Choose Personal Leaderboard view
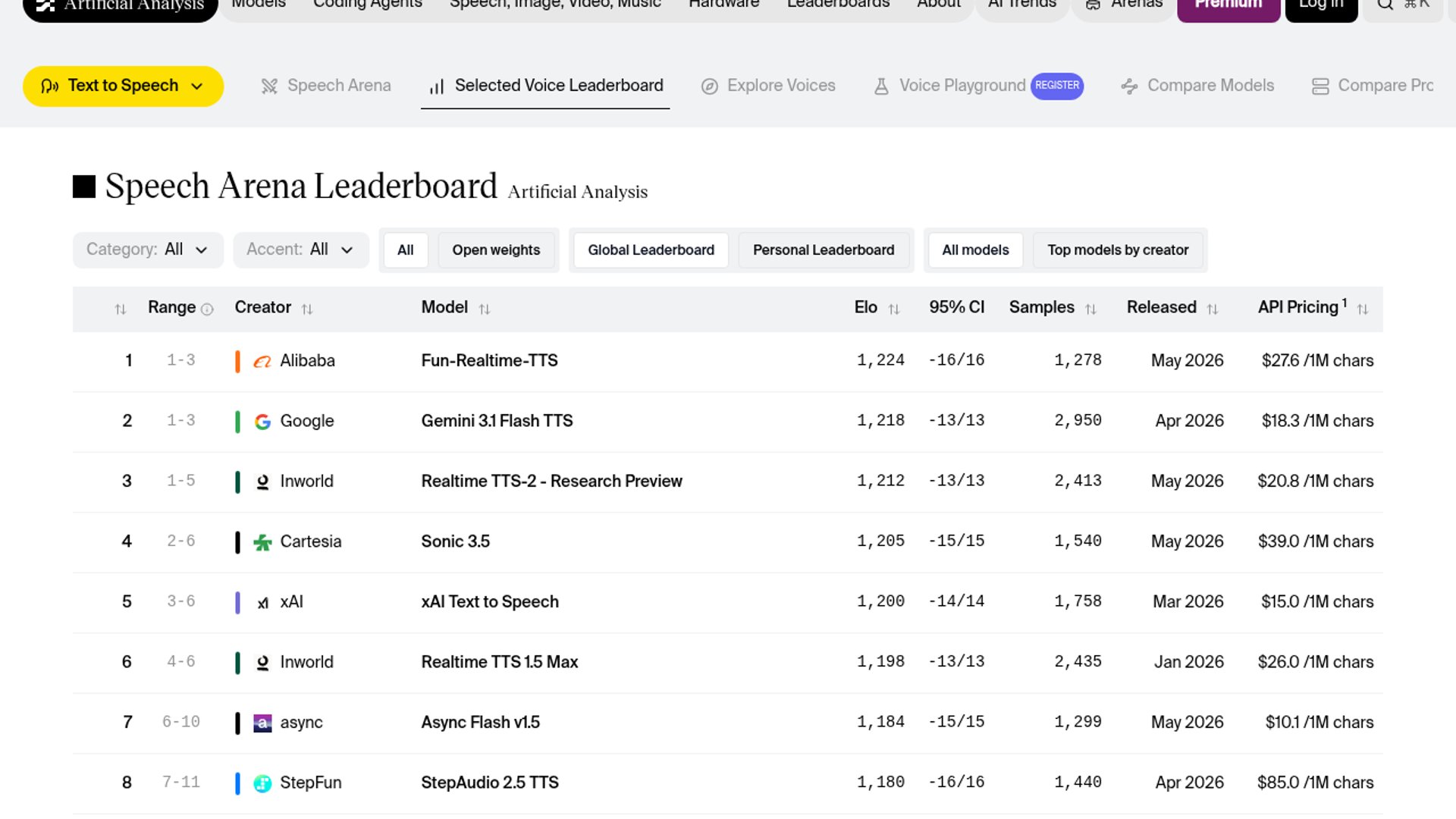Screen dimensions: 1456x819 click(824, 250)
